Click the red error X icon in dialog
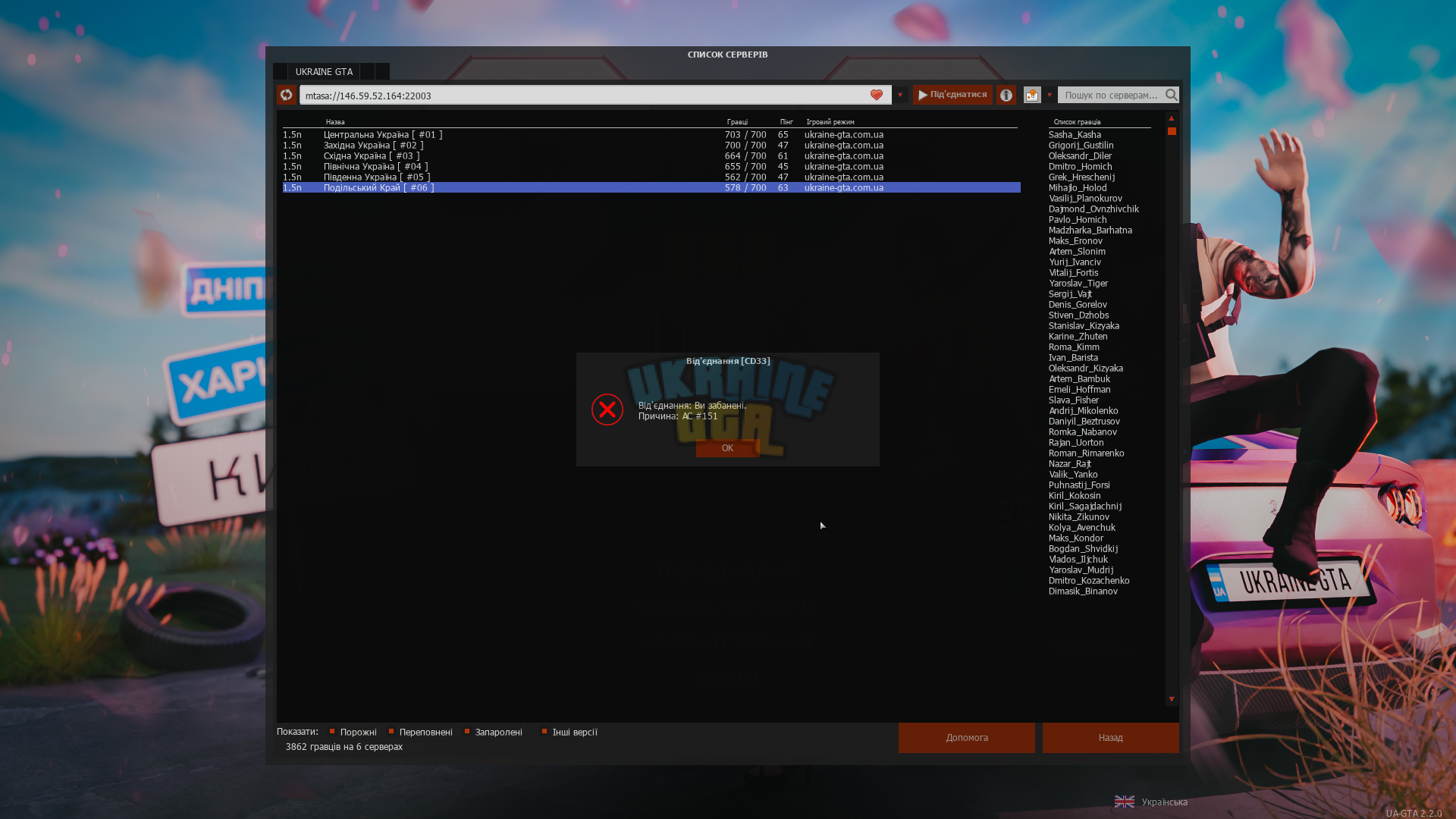The width and height of the screenshot is (1456, 819). [x=607, y=409]
